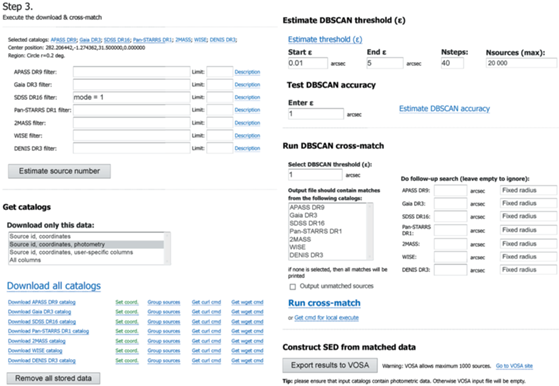Click Estimate threshold (ε) link
559x386 pixels.
click(x=325, y=39)
